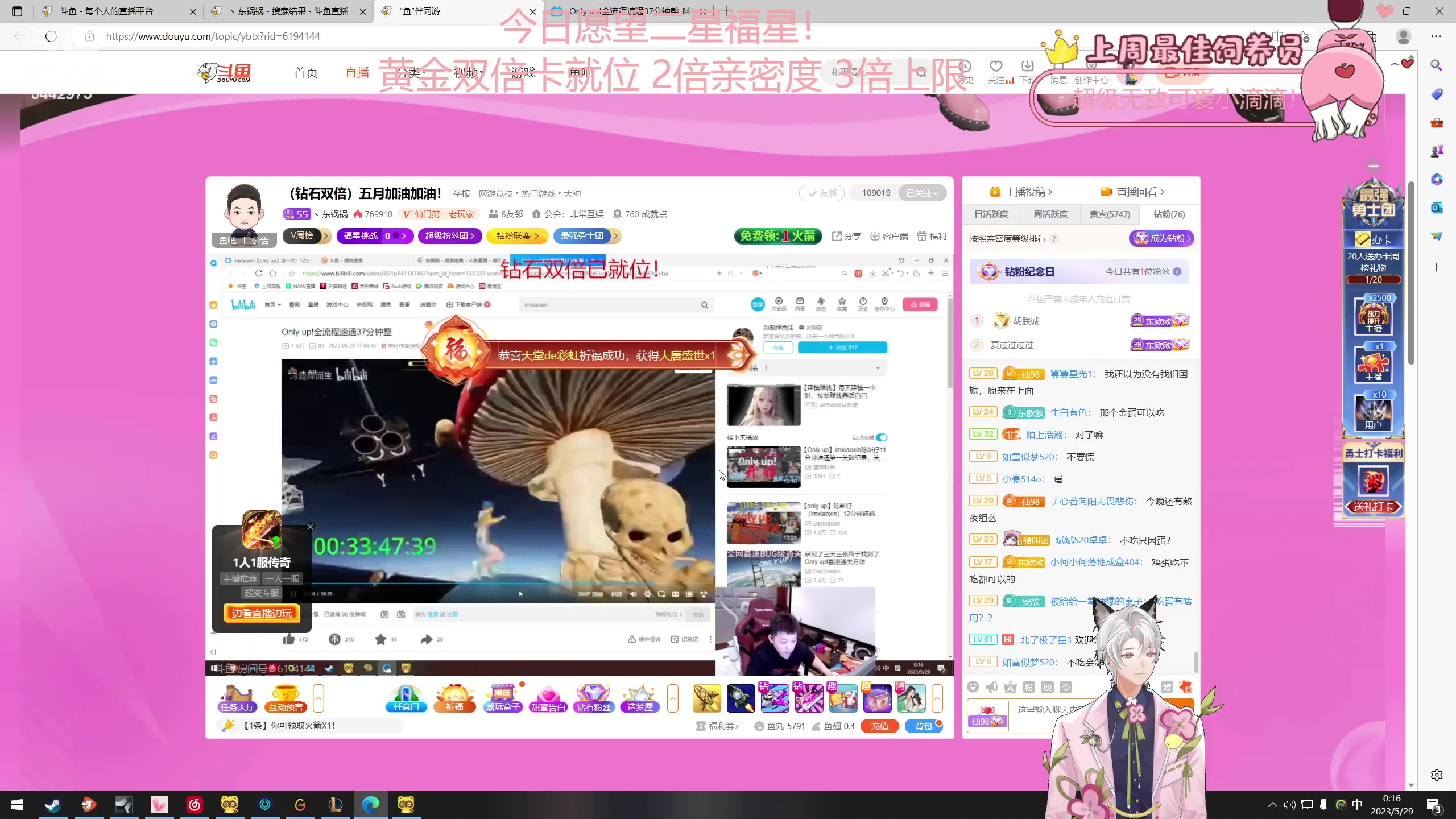Screen dimensions: 1456x819
Task: Click the 粉 fan badge chat icon
Action: pyautogui.click(x=1028, y=687)
